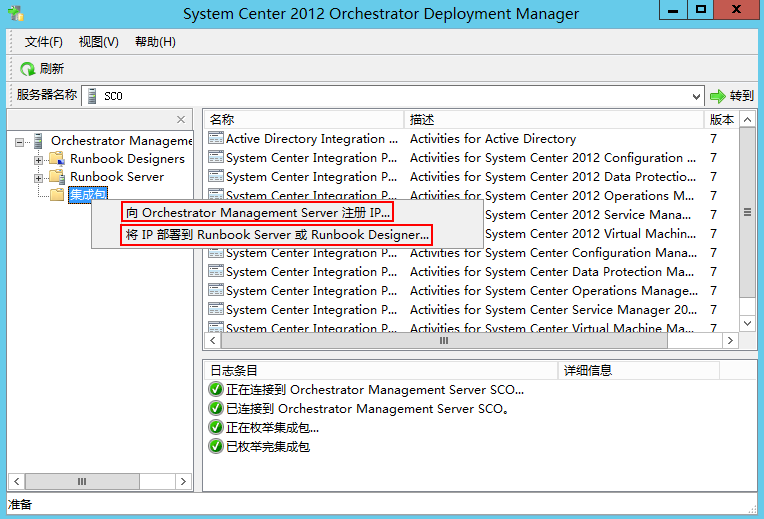Click icon of the Data Protection Ma... pack row

coord(216,271)
